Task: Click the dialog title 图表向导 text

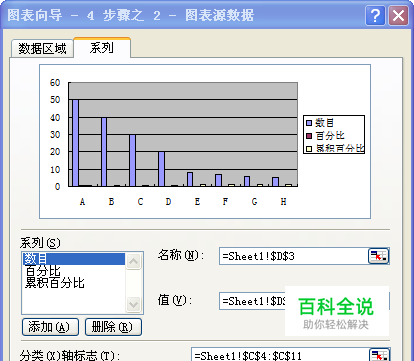Action: point(35,15)
